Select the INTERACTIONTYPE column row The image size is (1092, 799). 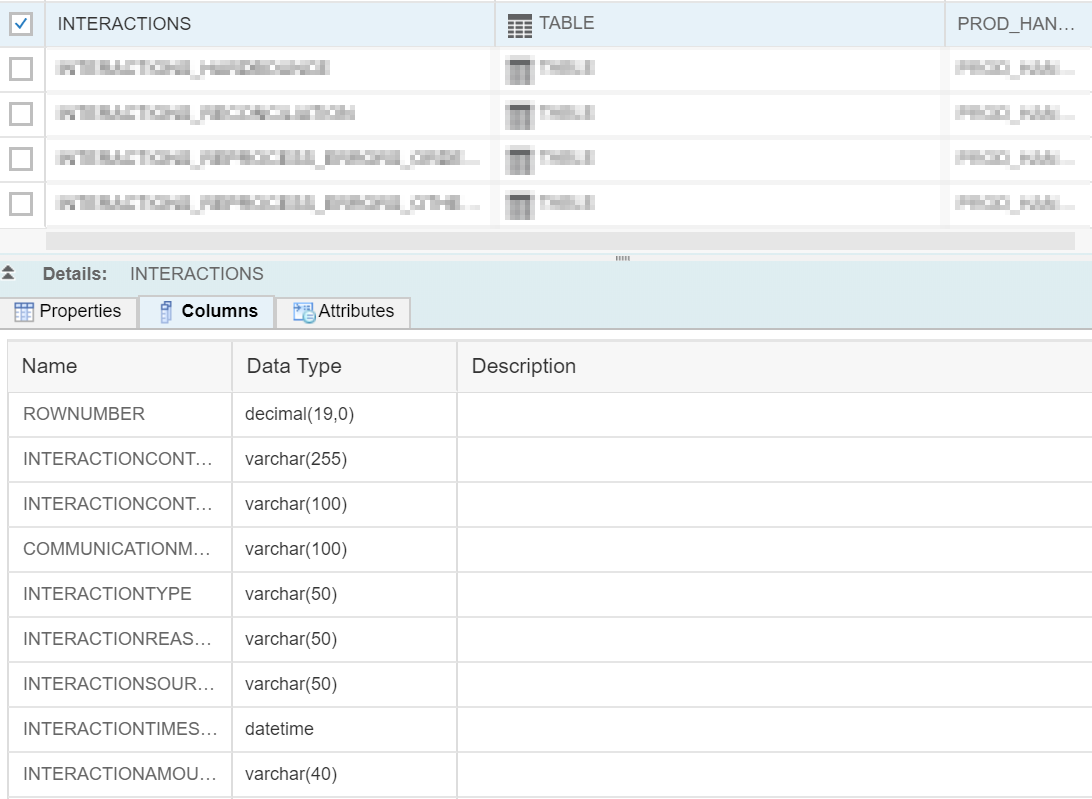[x=107, y=594]
